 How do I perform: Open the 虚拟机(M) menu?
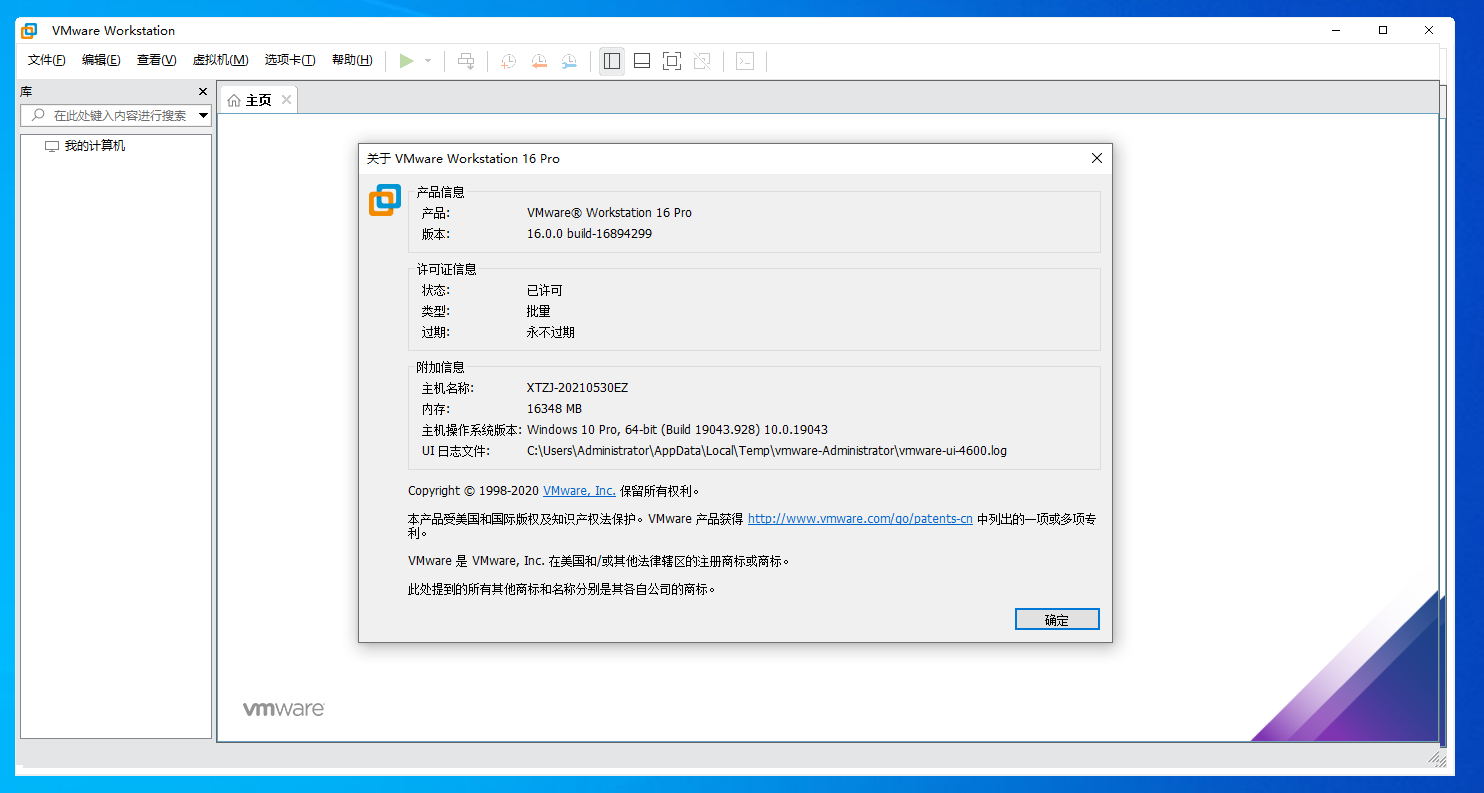[220, 60]
